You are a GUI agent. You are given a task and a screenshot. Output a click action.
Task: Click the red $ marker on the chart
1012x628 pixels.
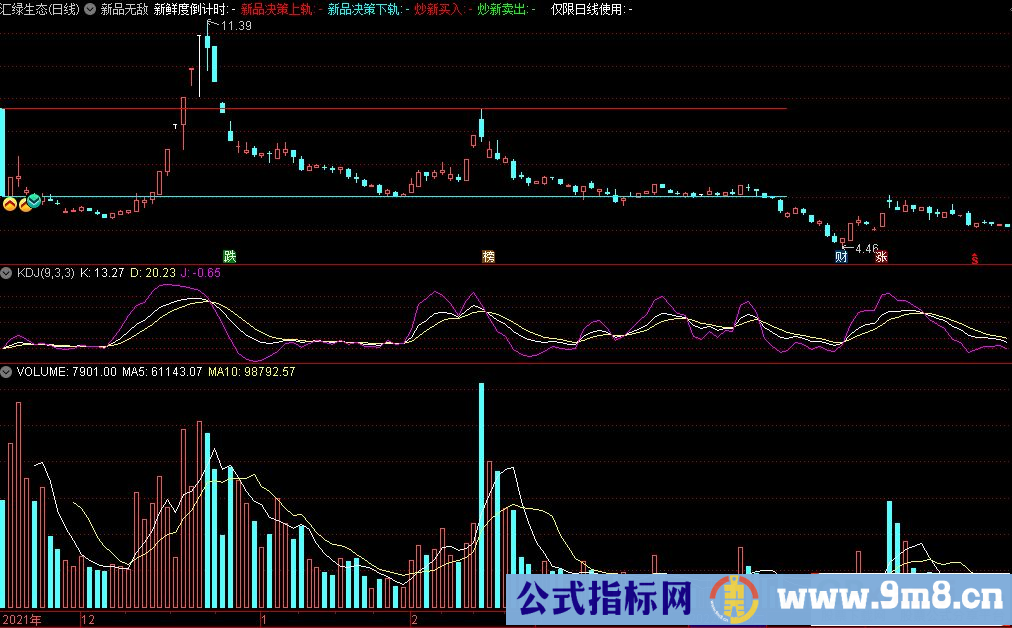(975, 259)
